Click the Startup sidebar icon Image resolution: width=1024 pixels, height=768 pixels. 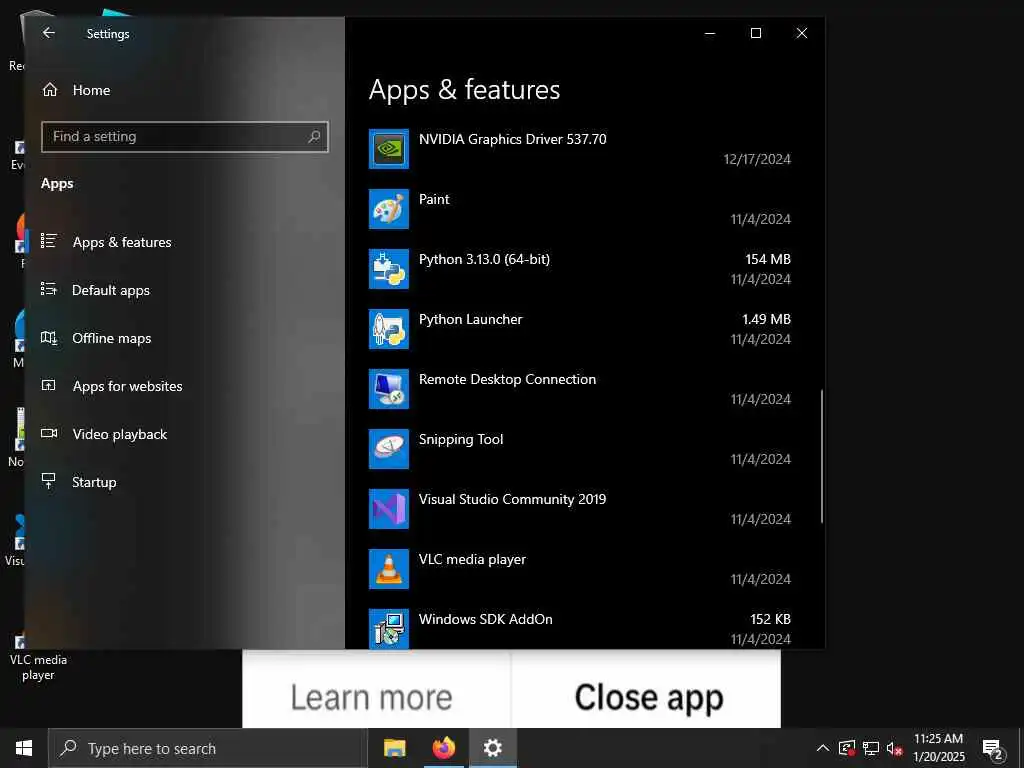coord(49,481)
